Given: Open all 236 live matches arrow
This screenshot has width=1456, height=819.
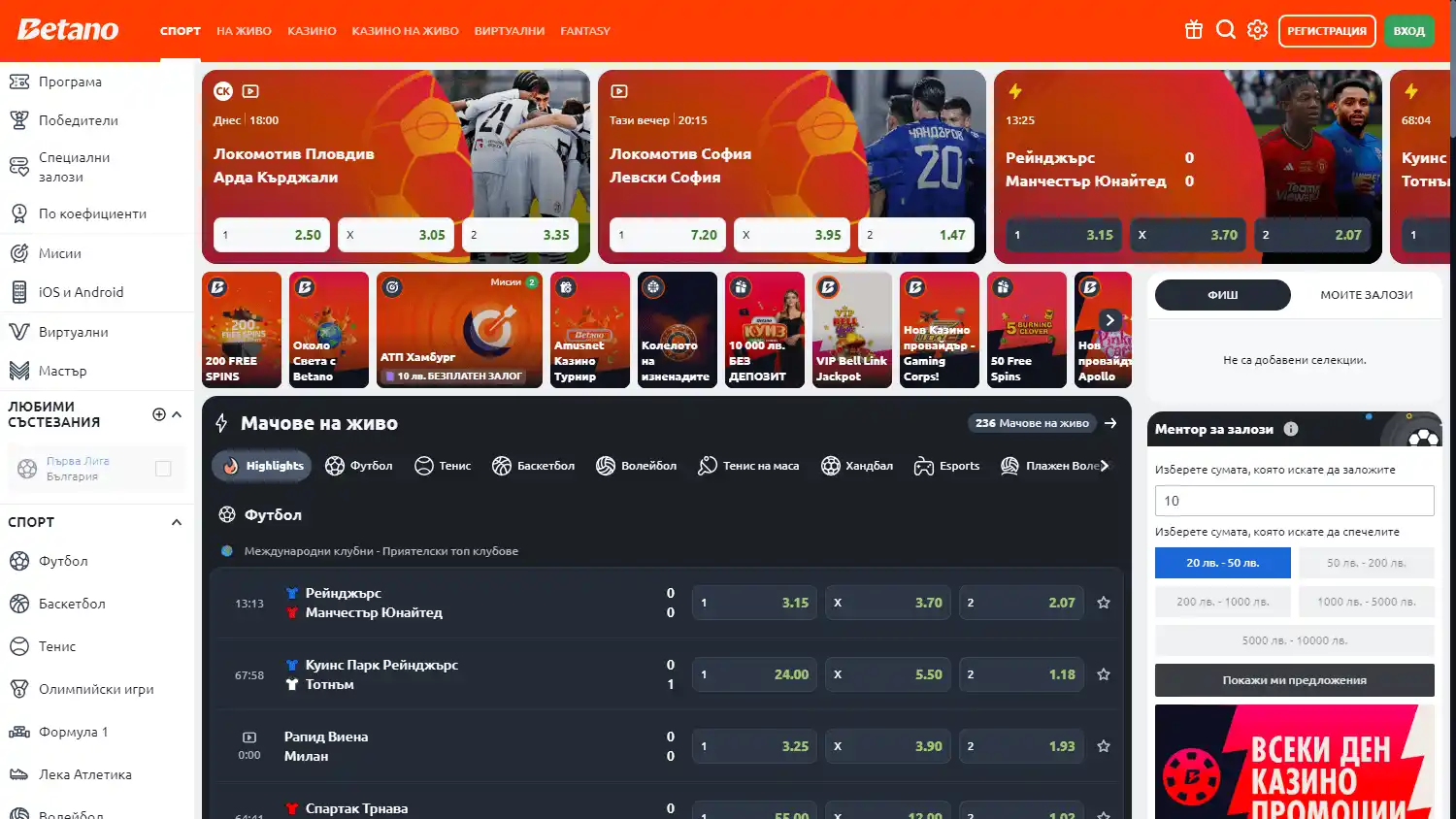Looking at the screenshot, I should click(x=1110, y=423).
